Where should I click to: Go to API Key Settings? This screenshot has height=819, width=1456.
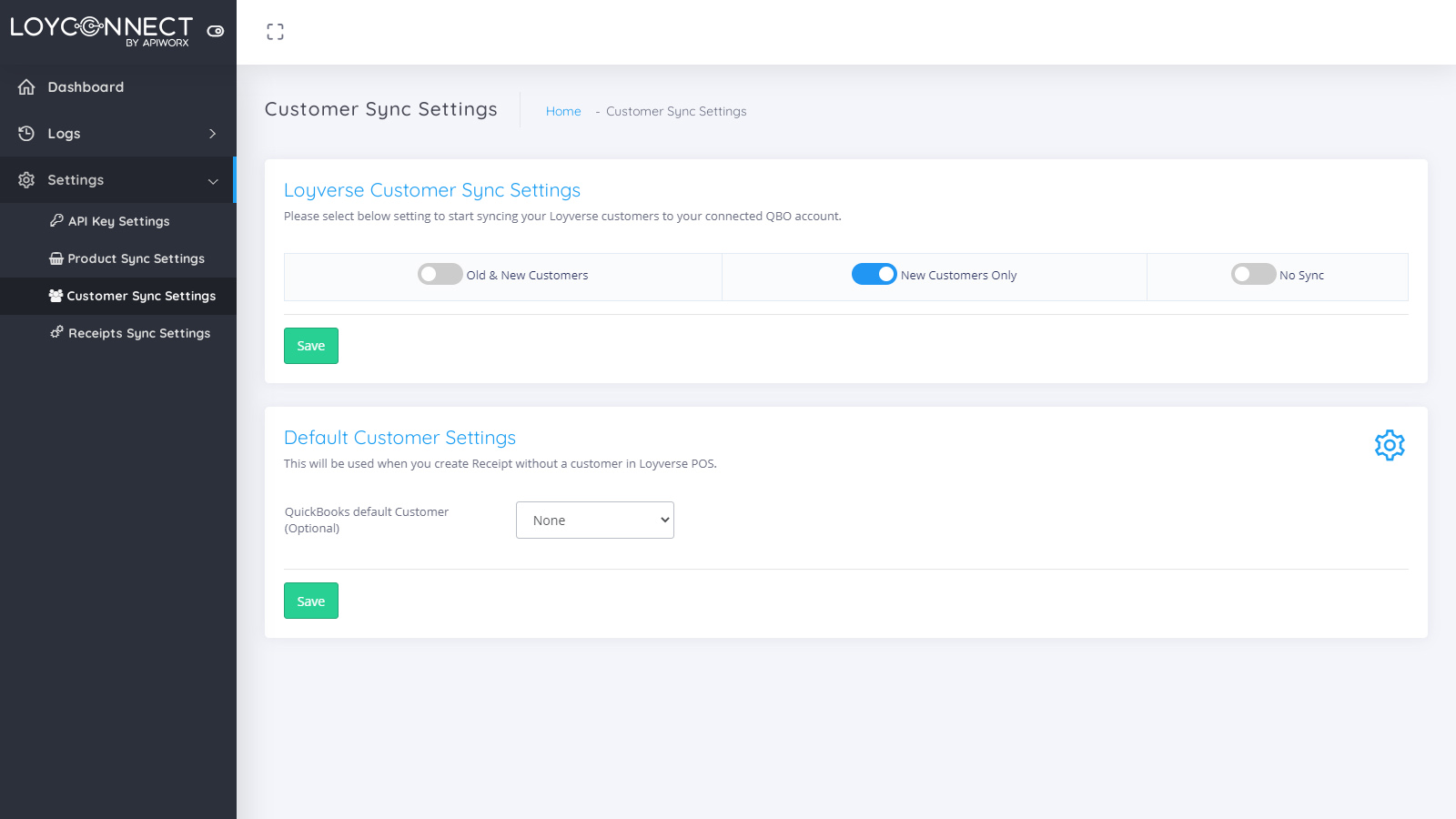click(118, 221)
